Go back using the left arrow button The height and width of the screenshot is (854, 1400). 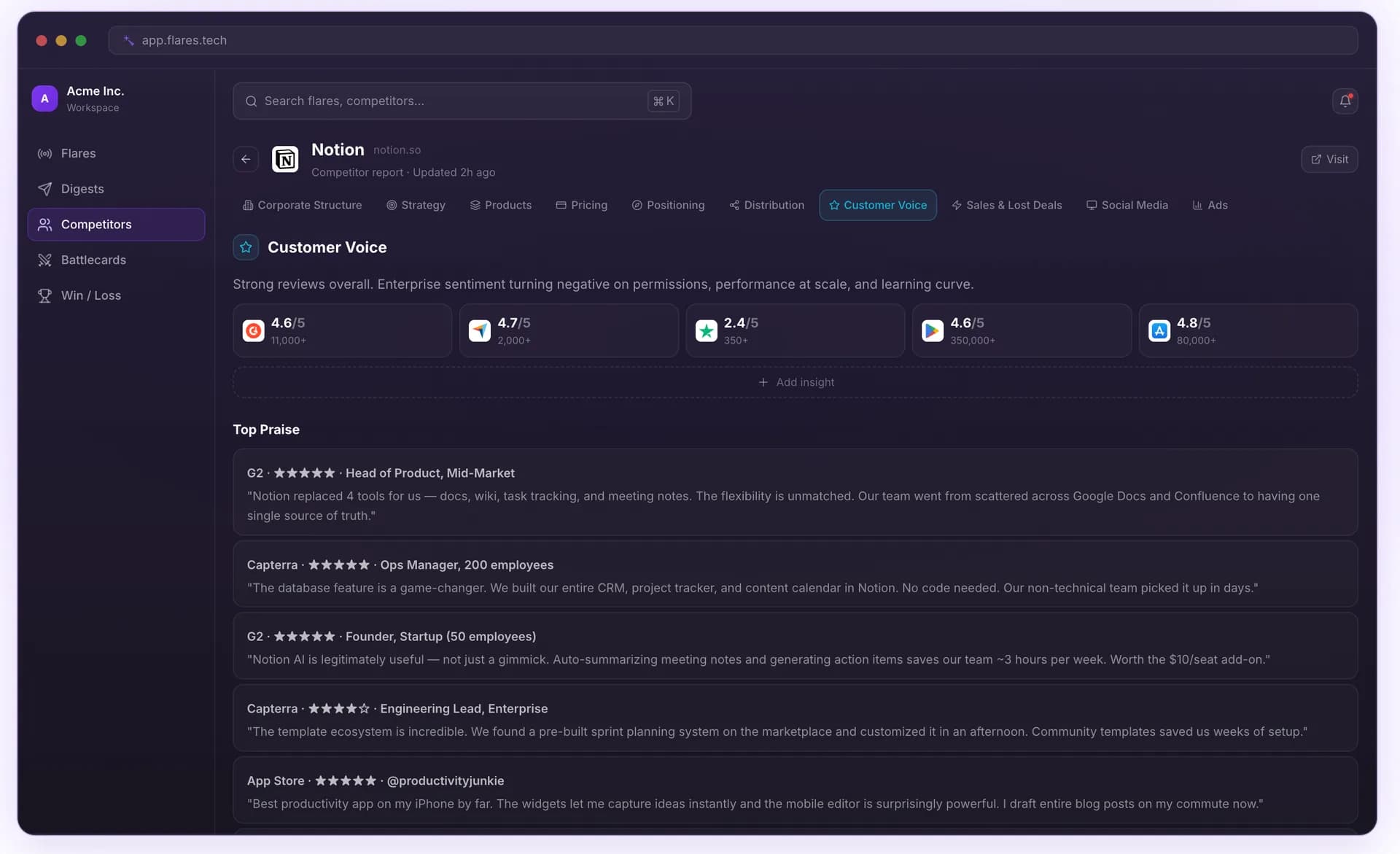(x=246, y=159)
